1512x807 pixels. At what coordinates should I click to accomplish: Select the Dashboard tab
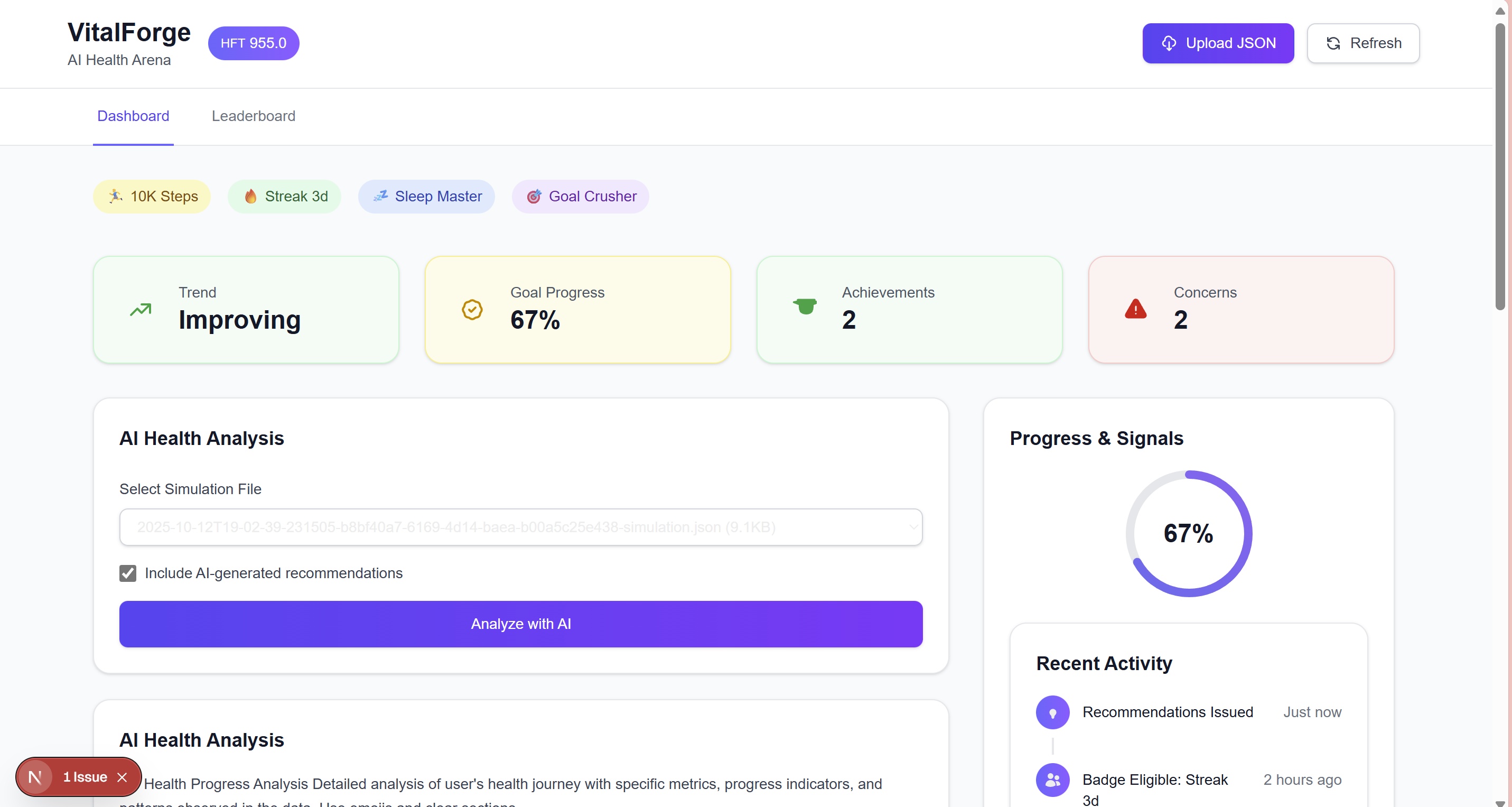[x=133, y=116]
